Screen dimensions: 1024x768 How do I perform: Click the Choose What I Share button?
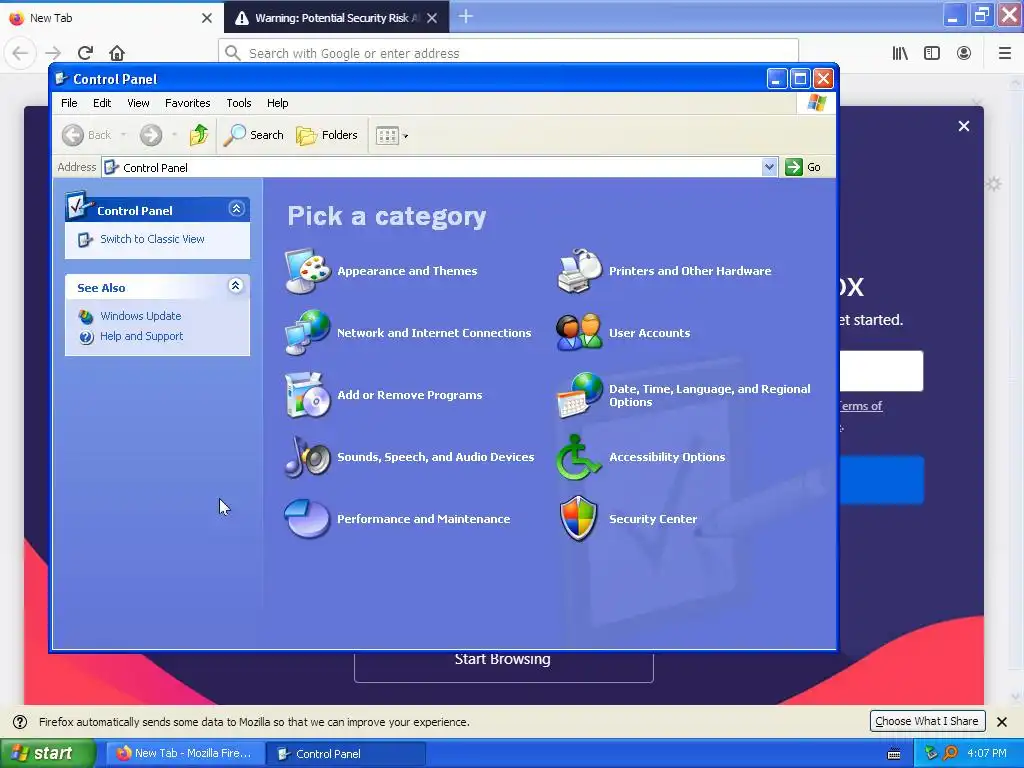click(x=927, y=721)
